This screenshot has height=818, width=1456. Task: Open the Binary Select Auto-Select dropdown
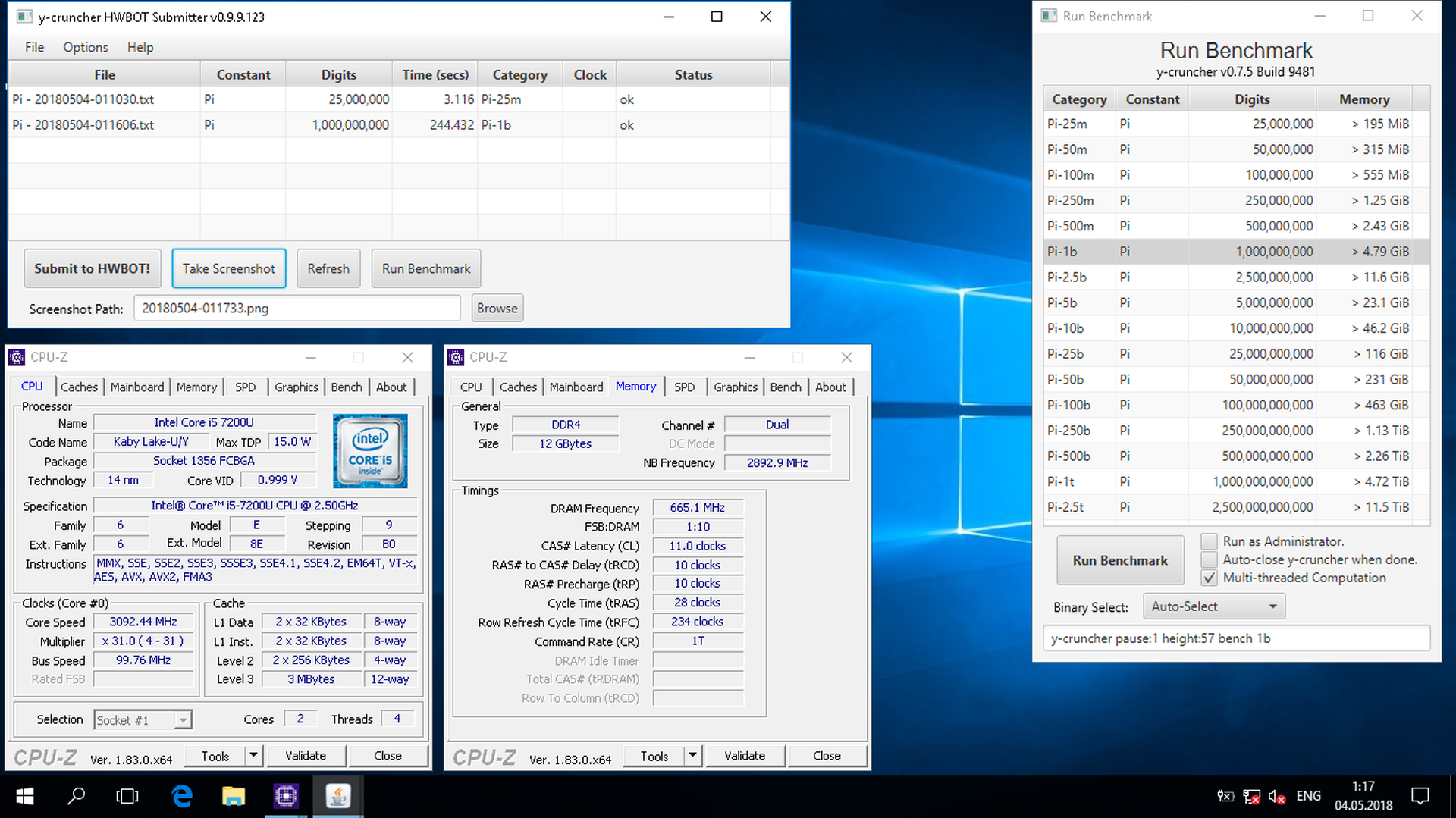(1214, 606)
